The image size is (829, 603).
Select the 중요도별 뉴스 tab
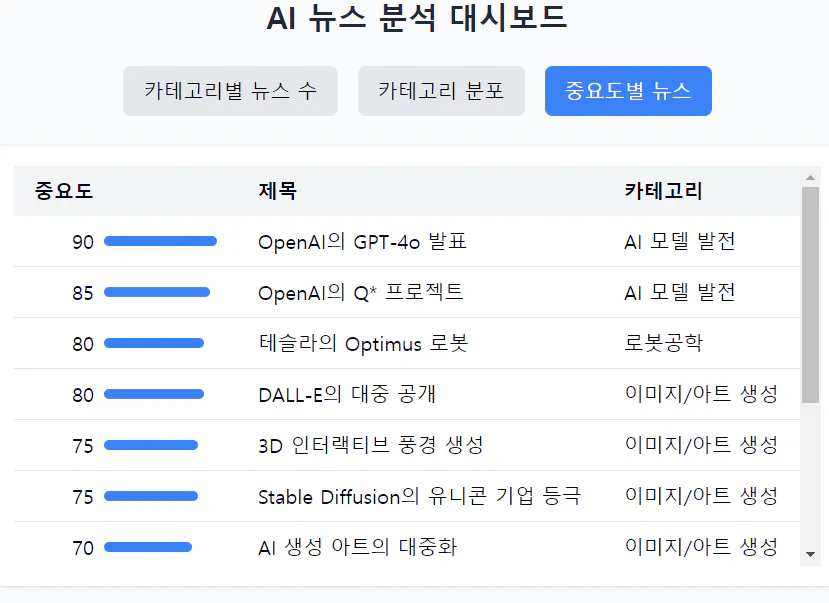coord(628,91)
